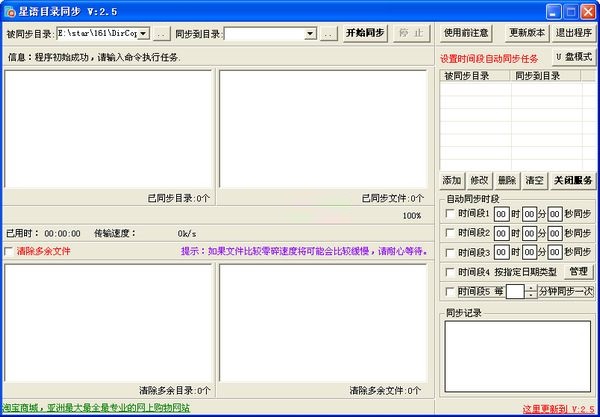600x417 pixels.
Task: Click the 停止 button
Action: pyautogui.click(x=412, y=33)
